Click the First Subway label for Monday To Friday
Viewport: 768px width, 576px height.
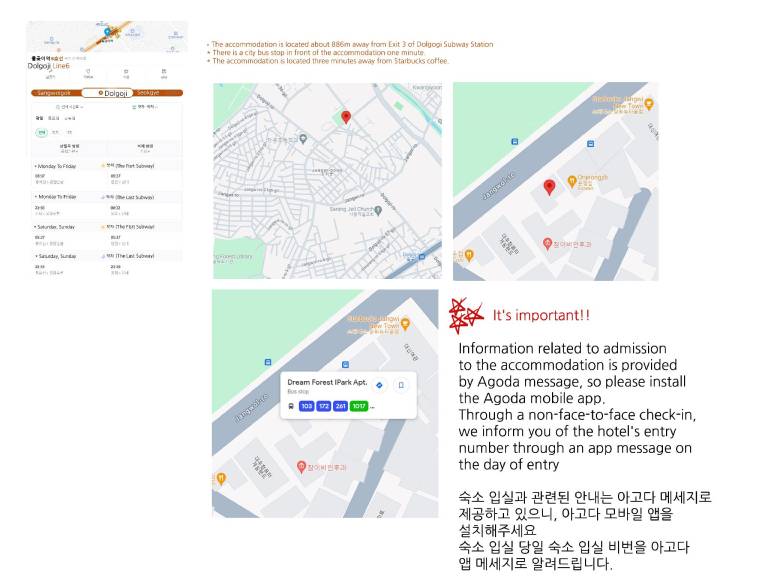[x=129, y=166]
